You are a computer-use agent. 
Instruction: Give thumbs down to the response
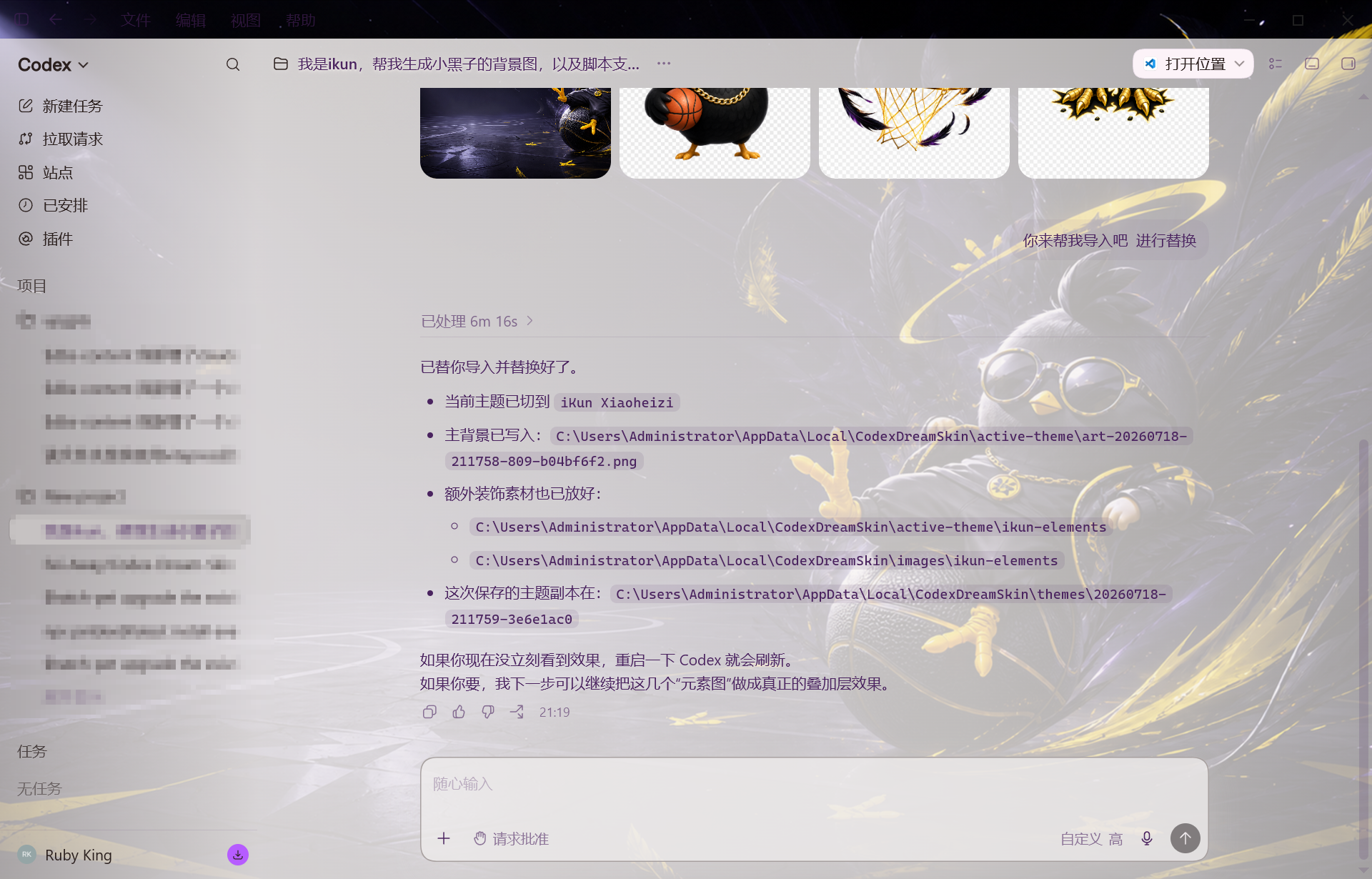point(488,712)
